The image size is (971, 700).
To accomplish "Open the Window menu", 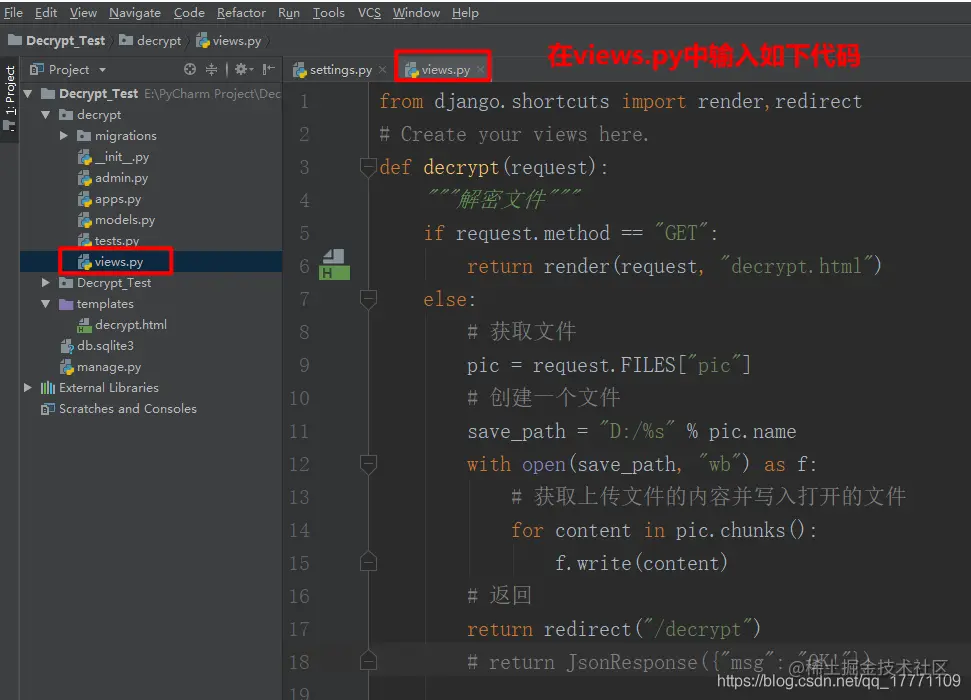I will click(416, 12).
